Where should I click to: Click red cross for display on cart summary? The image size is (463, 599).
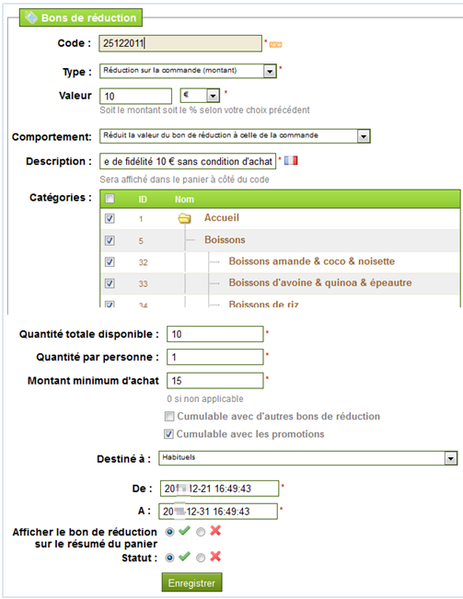click(215, 531)
